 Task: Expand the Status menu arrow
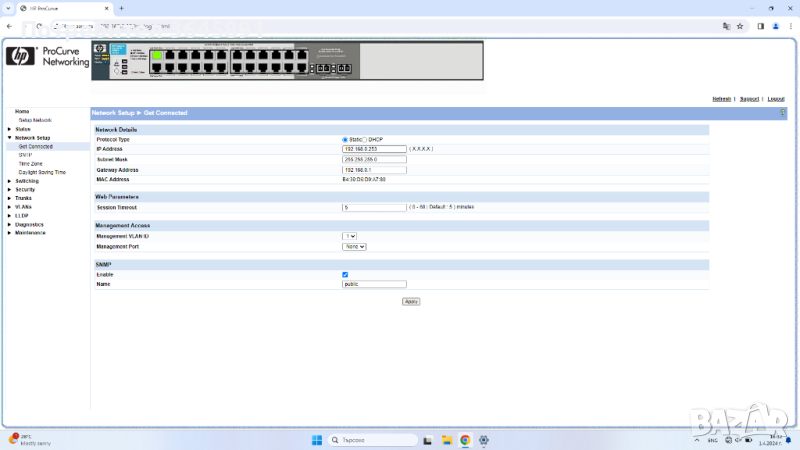(x=9, y=129)
